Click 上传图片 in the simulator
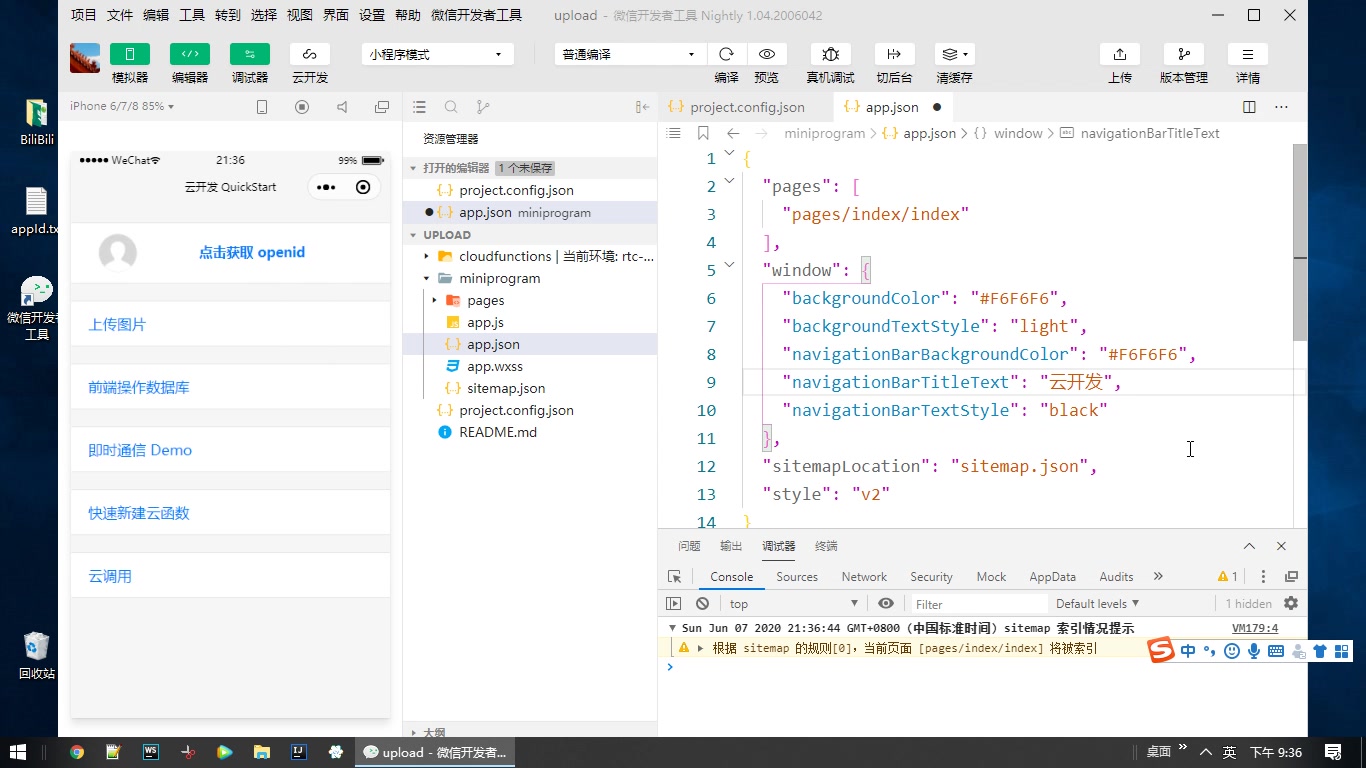The height and width of the screenshot is (768, 1366). (117, 324)
